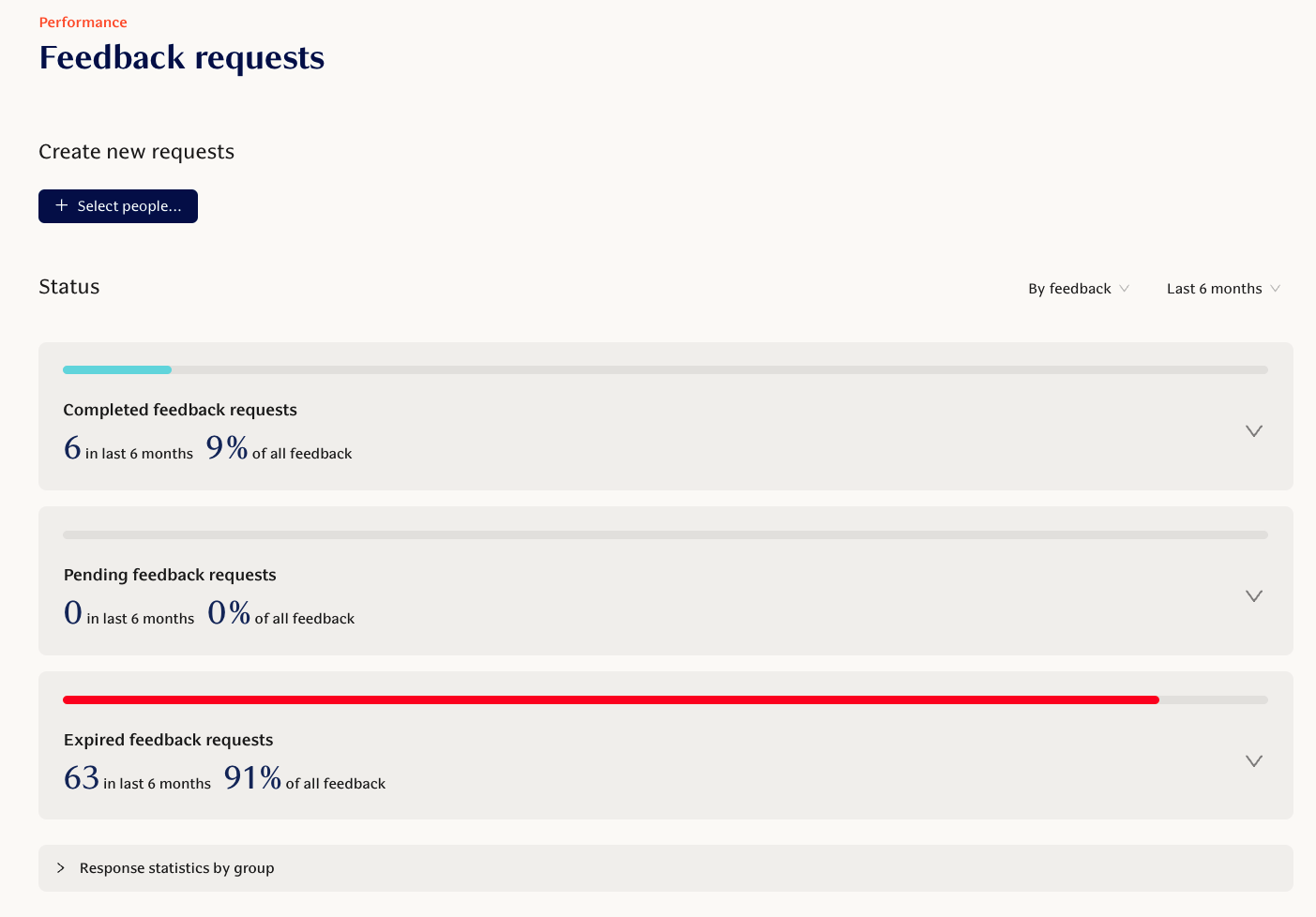Click the 91% of all feedback figure
Viewport: 1316px width, 917px height.
252,778
